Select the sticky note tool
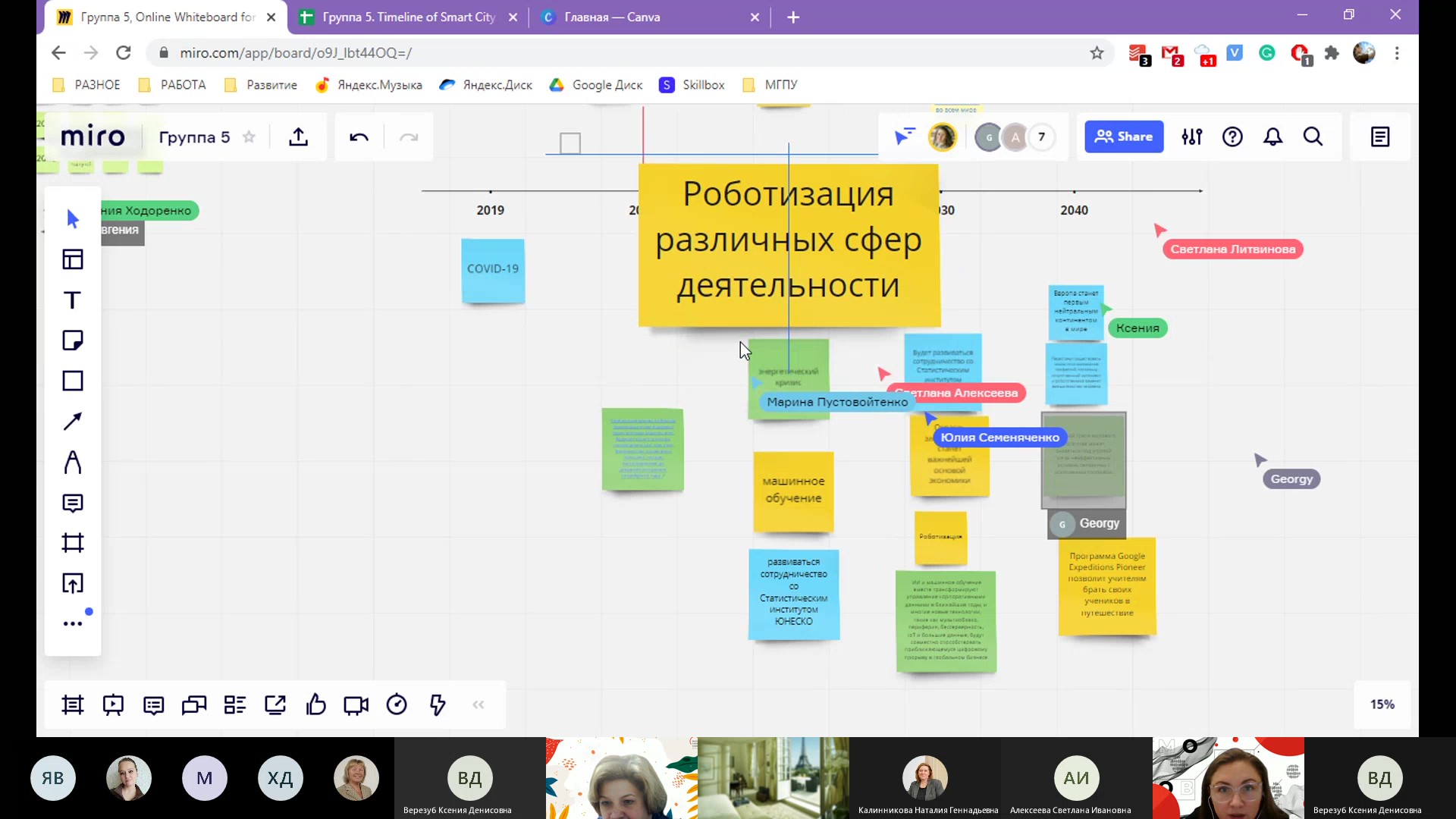Image resolution: width=1456 pixels, height=819 pixels. coord(72,340)
